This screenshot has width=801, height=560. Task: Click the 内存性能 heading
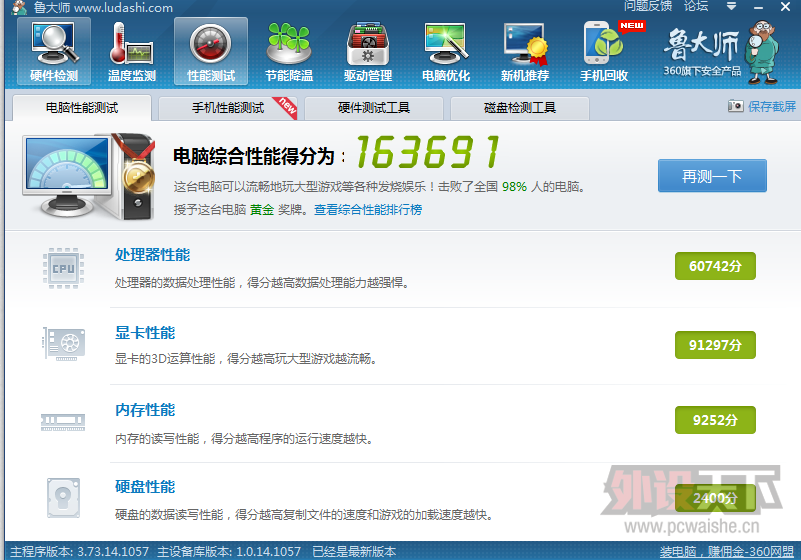pyautogui.click(x=145, y=410)
